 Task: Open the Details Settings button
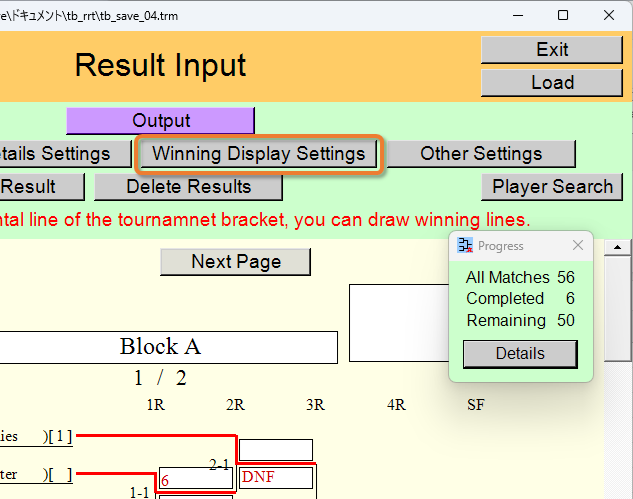tap(66, 154)
